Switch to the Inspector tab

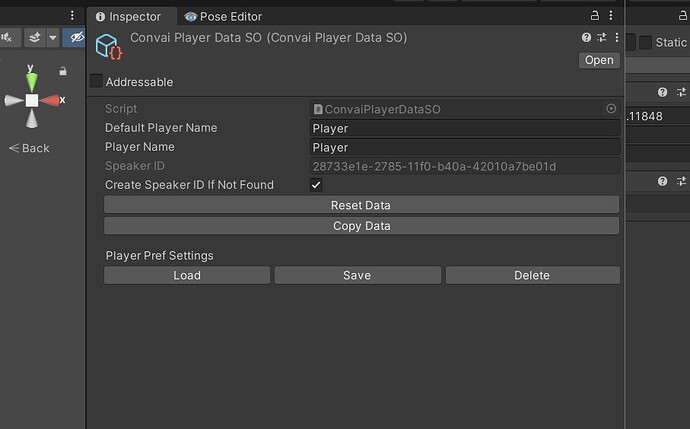point(128,17)
